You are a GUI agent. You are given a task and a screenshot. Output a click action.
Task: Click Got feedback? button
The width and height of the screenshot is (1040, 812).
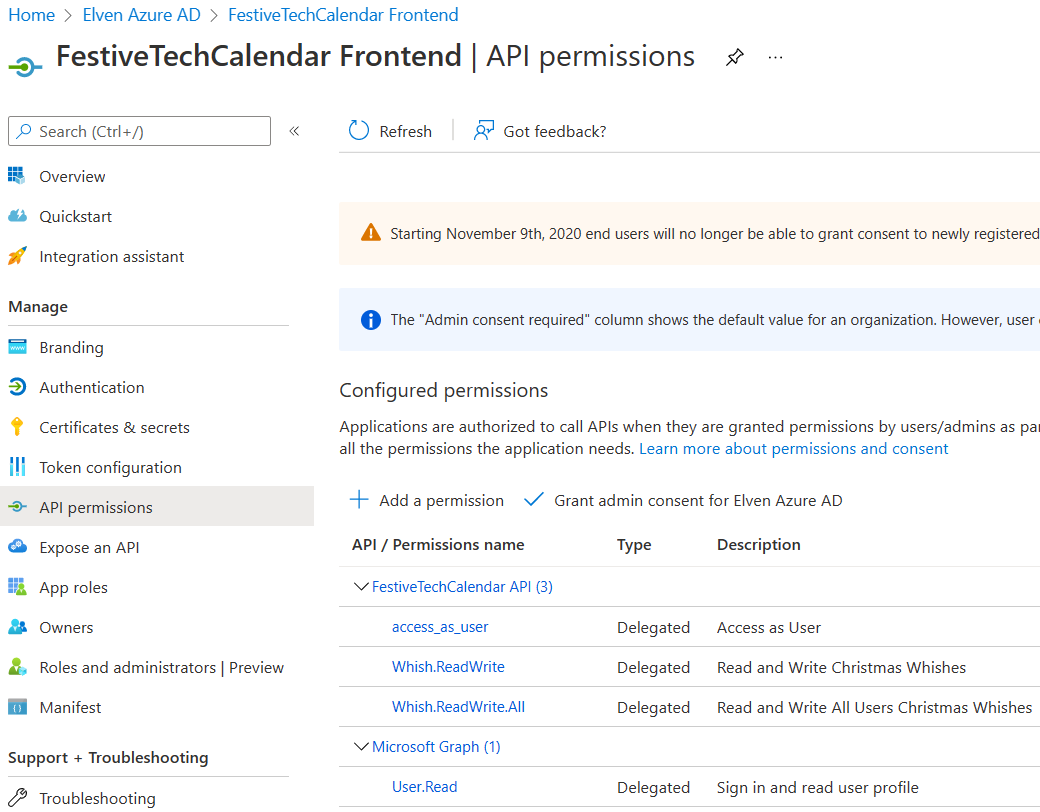[540, 131]
